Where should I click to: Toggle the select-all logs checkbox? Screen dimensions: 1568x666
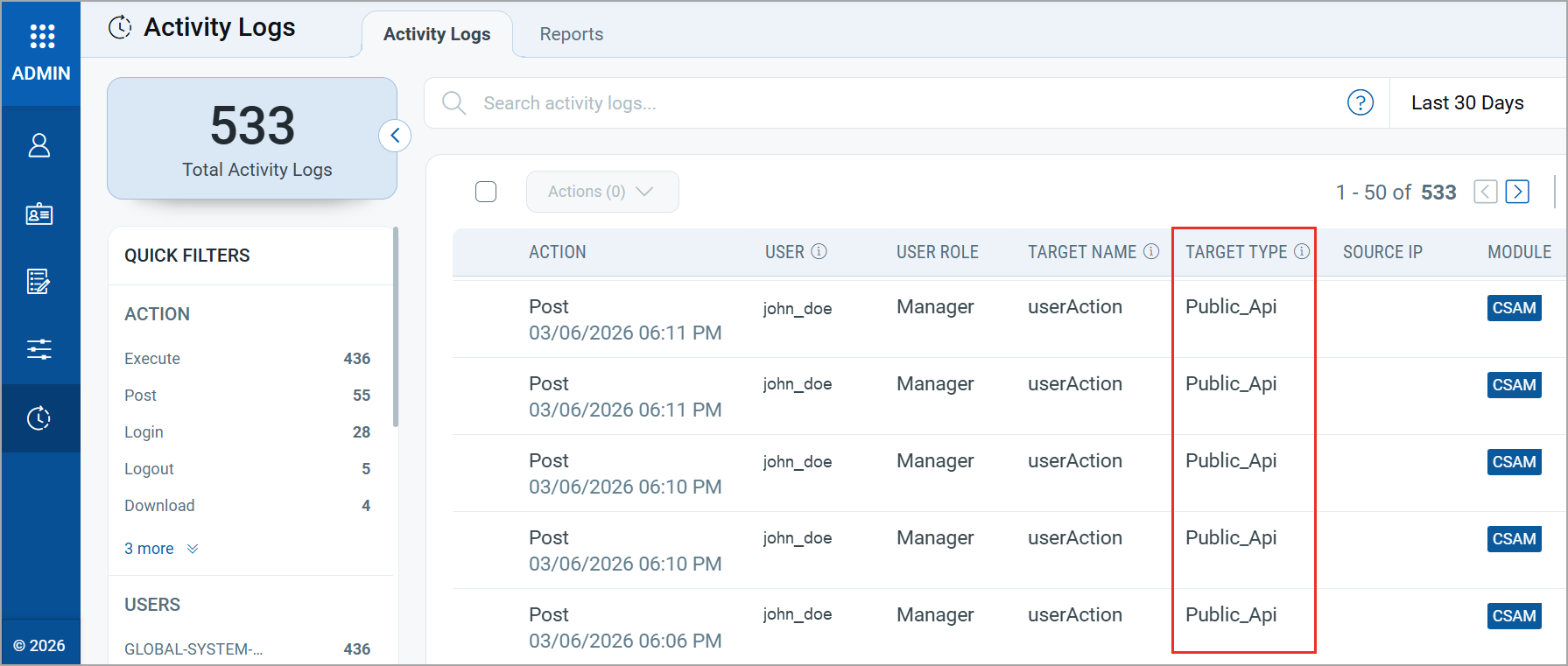click(486, 192)
